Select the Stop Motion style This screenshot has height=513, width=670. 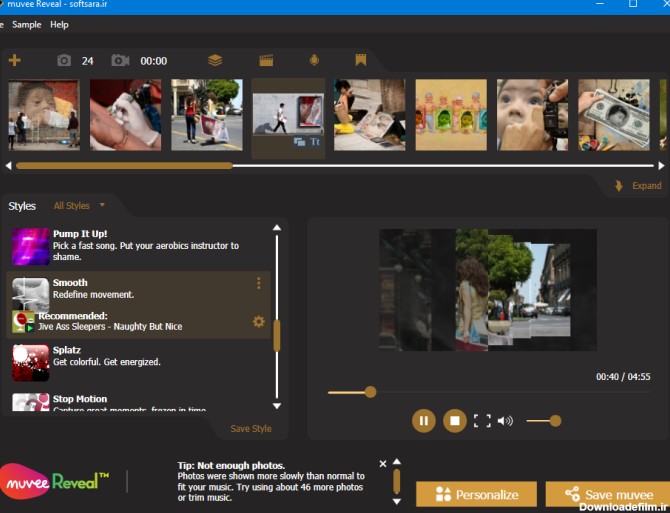tap(139, 402)
